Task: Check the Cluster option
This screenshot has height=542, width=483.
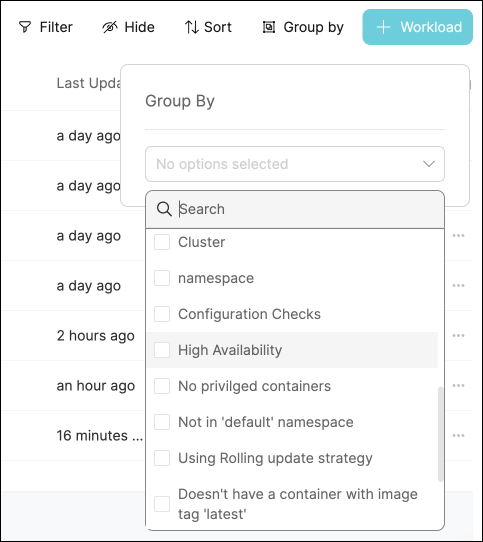Action: [x=162, y=242]
